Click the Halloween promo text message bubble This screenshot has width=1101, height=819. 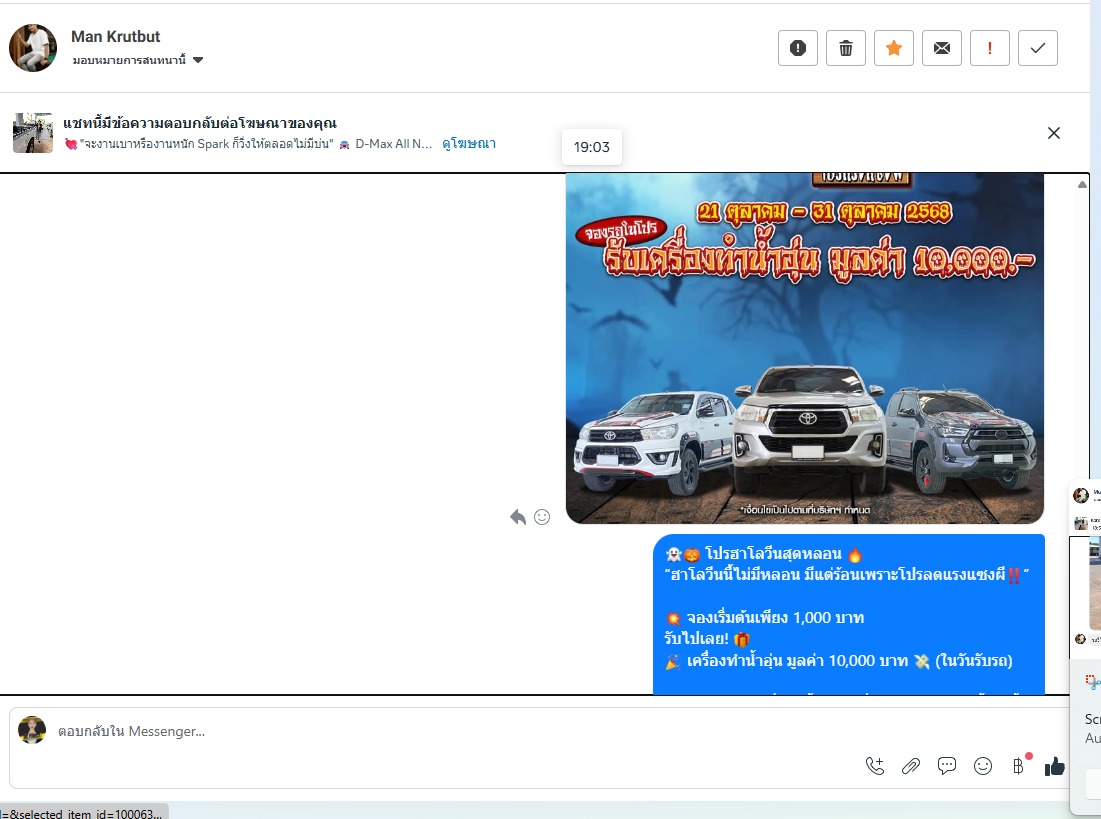pyautogui.click(x=849, y=615)
